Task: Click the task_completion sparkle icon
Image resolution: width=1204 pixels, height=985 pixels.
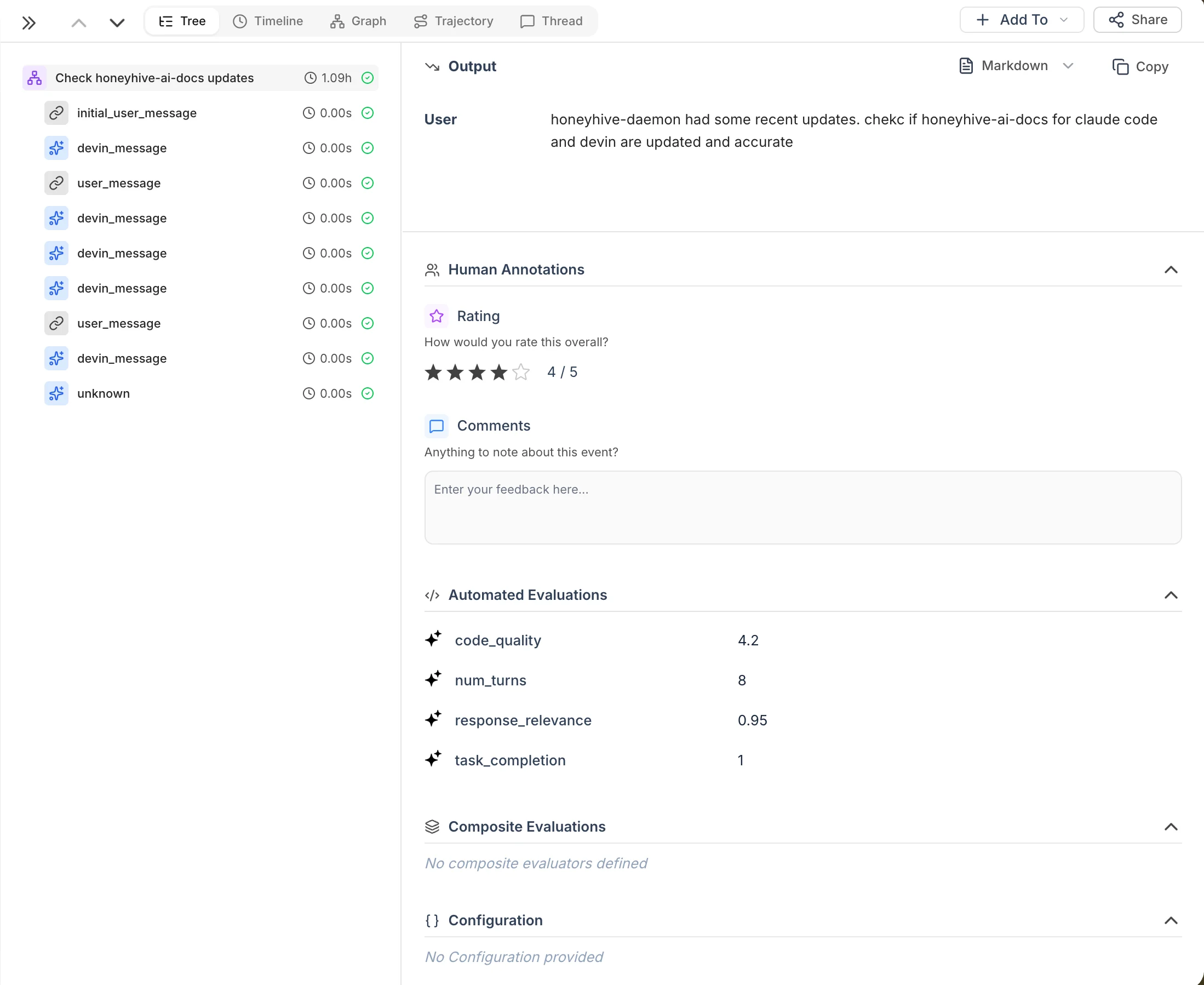Action: [433, 759]
